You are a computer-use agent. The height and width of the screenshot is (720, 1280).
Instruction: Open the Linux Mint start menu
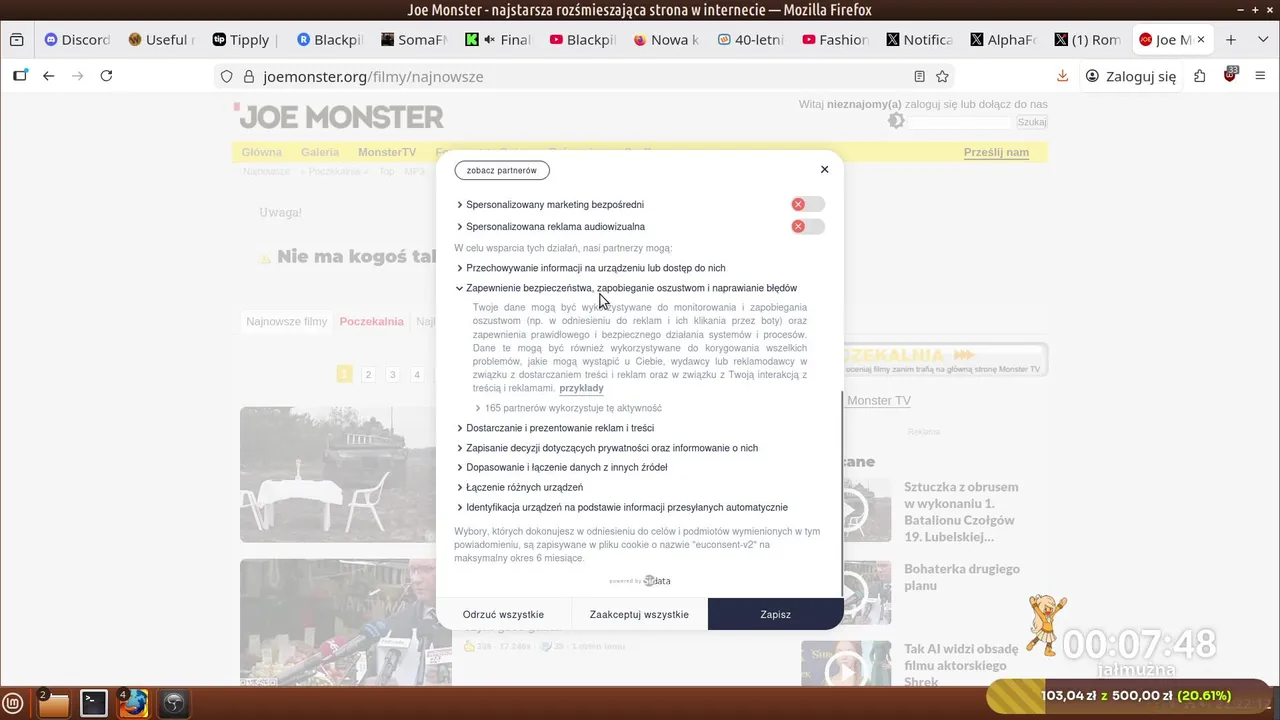(13, 703)
